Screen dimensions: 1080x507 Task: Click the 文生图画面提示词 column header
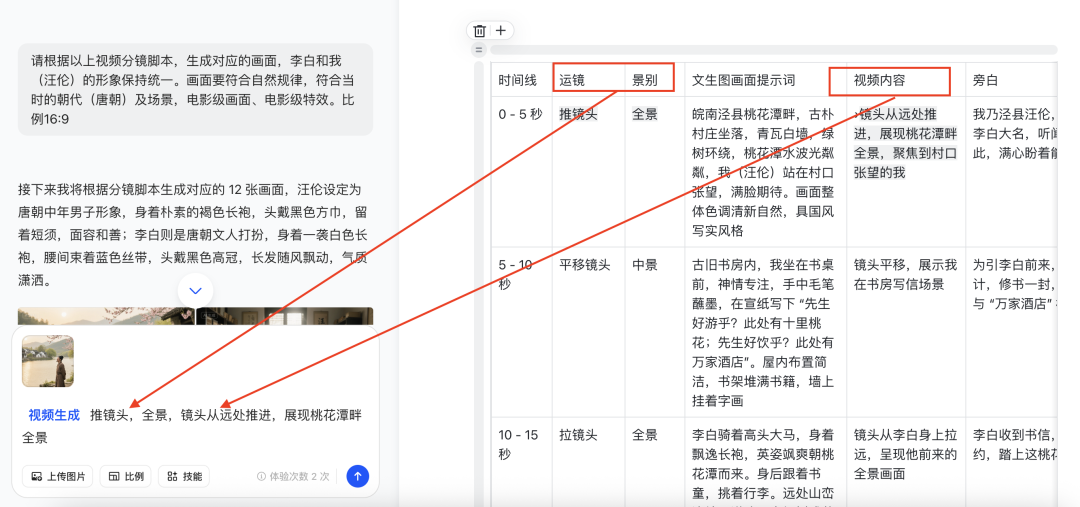[x=765, y=80]
